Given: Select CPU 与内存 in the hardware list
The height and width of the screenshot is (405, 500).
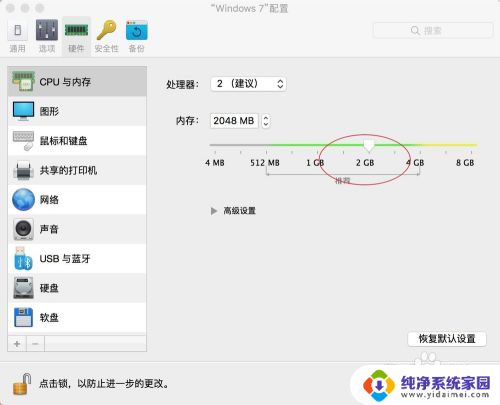Looking at the screenshot, I should (77, 82).
